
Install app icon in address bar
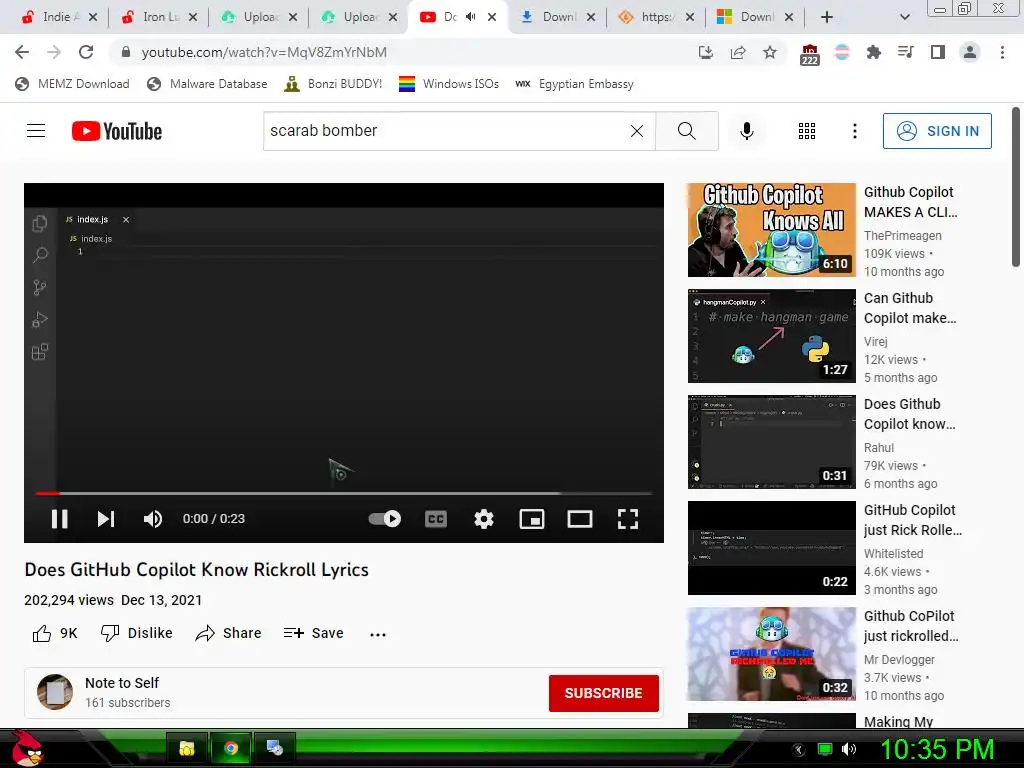705,52
